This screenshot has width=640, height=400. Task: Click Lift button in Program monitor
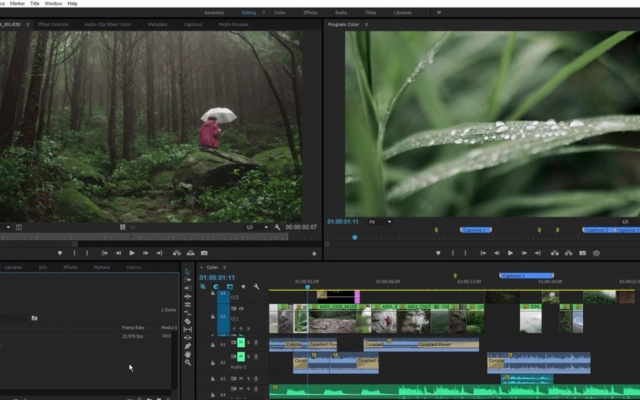[555, 253]
